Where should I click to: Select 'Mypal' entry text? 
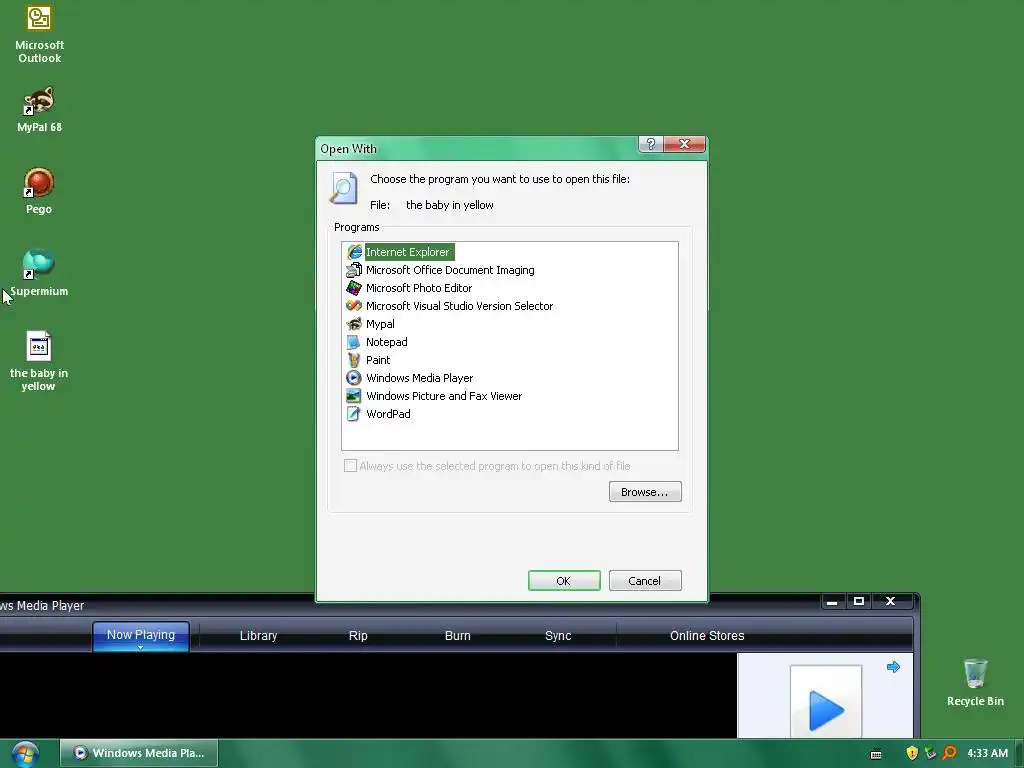coord(380,324)
